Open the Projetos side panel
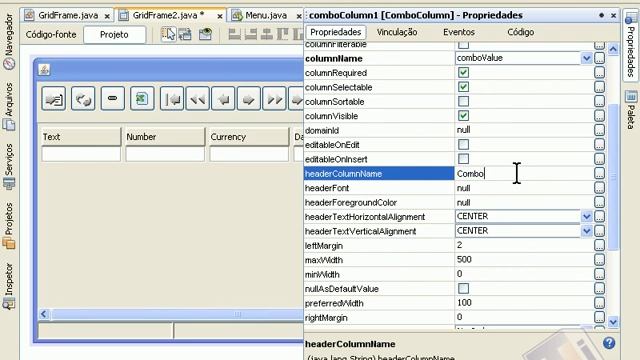Viewport: 640px width, 360px height. (9, 225)
